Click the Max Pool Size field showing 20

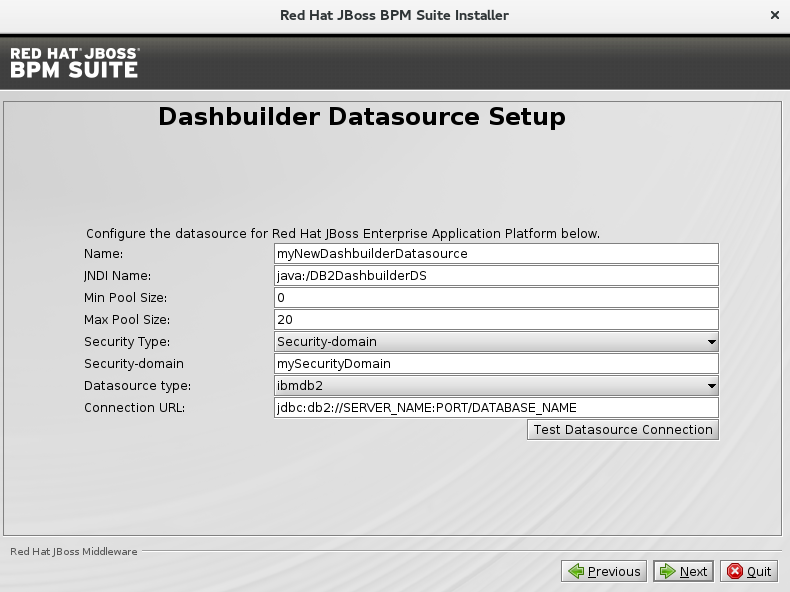point(496,320)
